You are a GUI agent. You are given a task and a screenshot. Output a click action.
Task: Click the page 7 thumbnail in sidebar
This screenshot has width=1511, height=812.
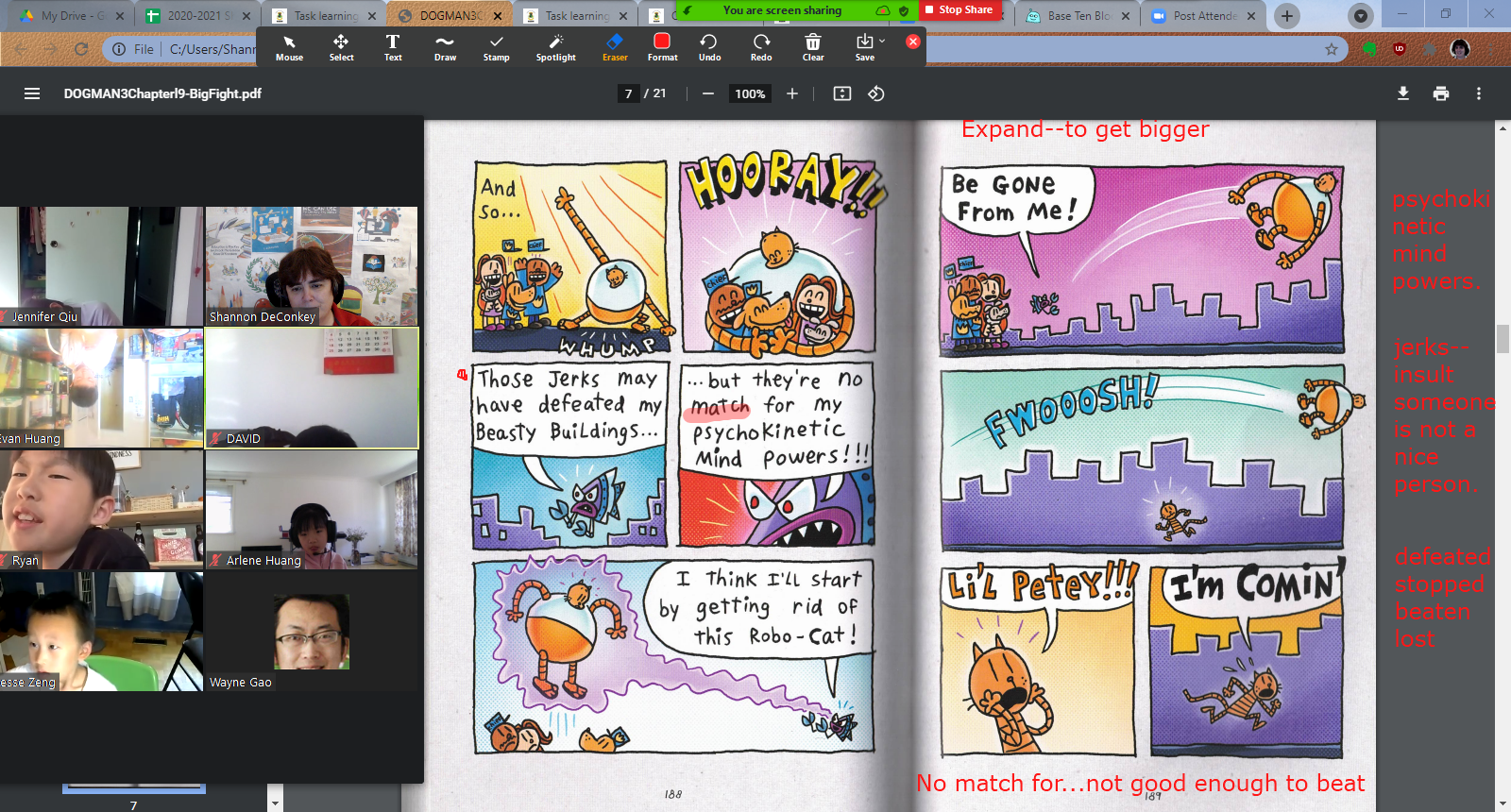[x=133, y=789]
